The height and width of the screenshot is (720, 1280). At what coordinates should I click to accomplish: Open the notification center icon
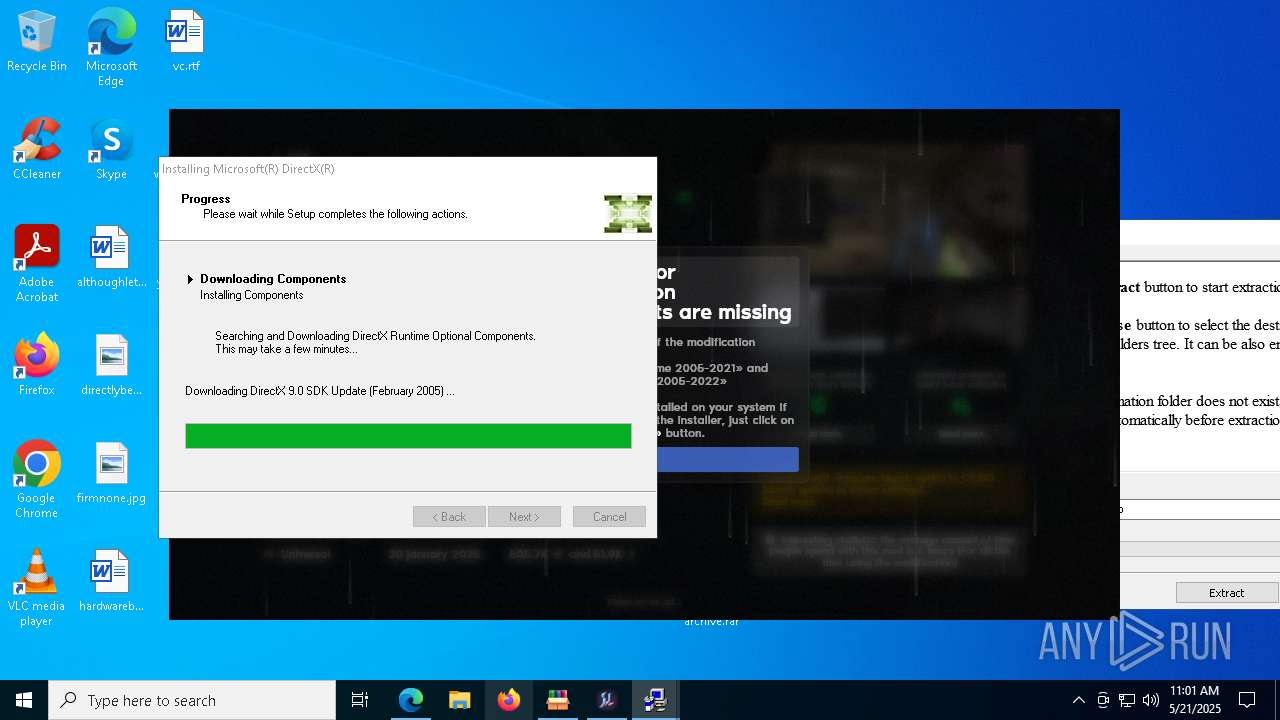[x=1247, y=700]
